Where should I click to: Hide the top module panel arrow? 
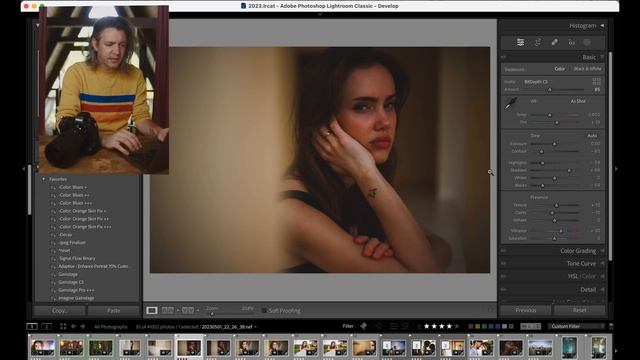[x=320, y=14]
